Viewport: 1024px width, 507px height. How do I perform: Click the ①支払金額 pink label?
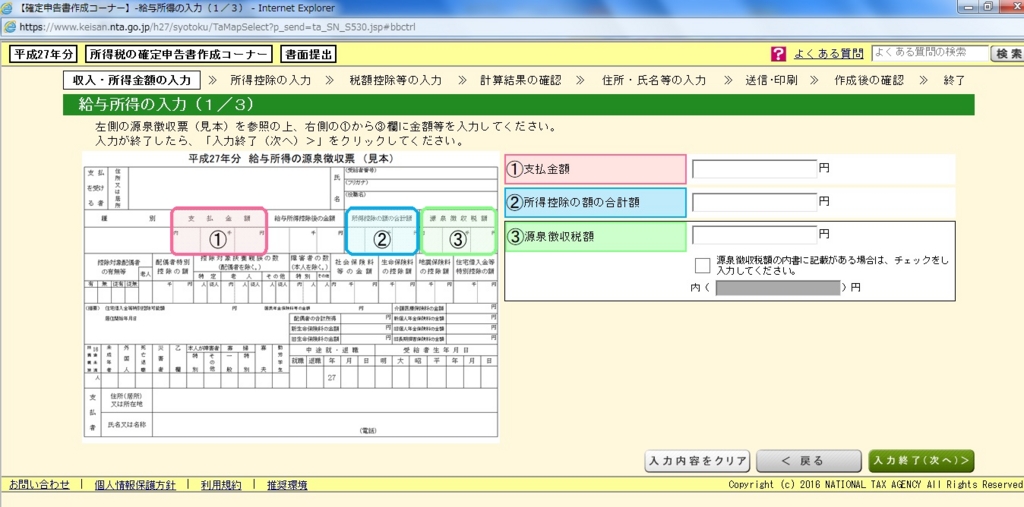click(596, 169)
